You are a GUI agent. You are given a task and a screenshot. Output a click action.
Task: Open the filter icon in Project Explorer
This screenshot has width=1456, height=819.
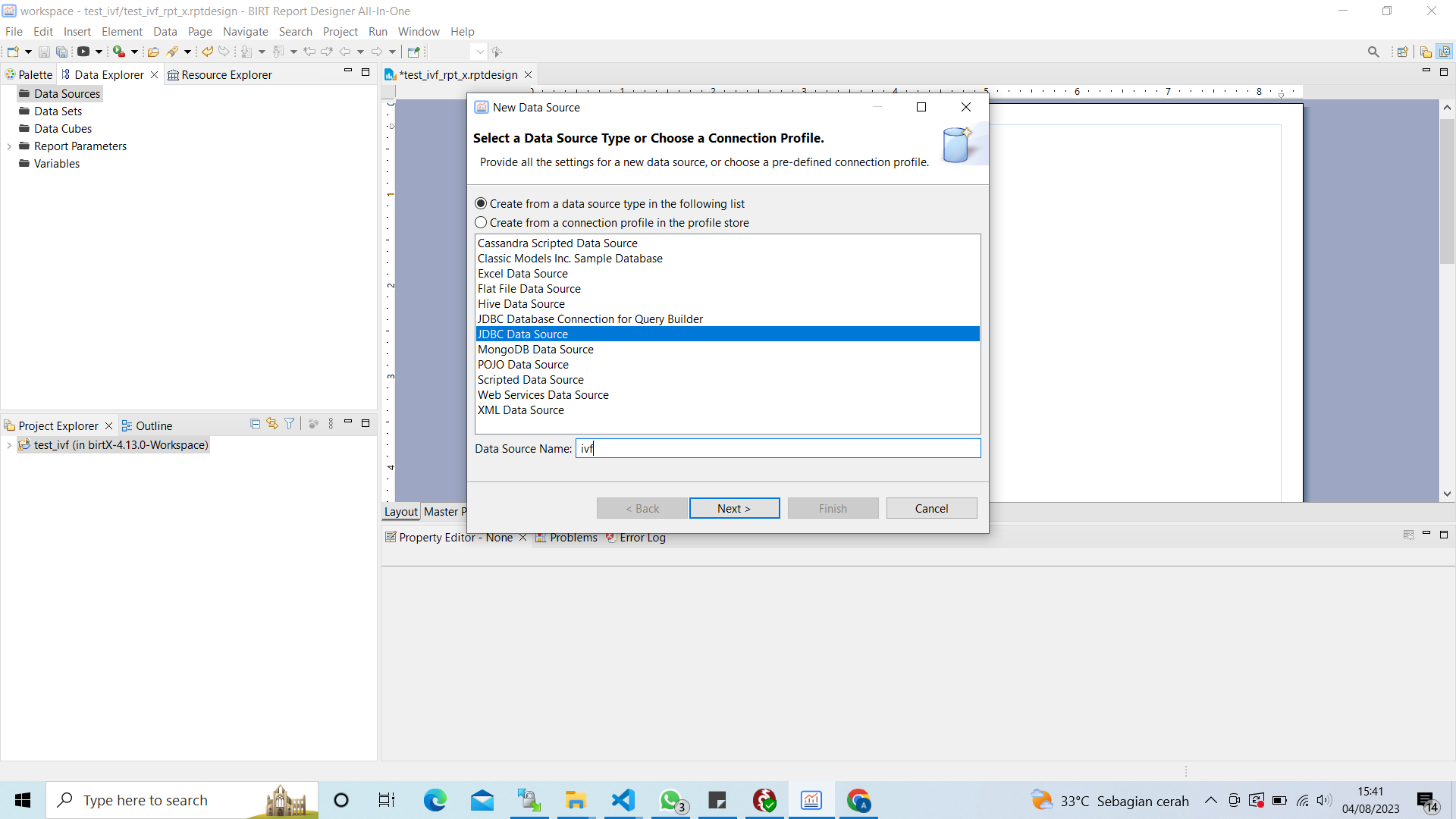(290, 425)
